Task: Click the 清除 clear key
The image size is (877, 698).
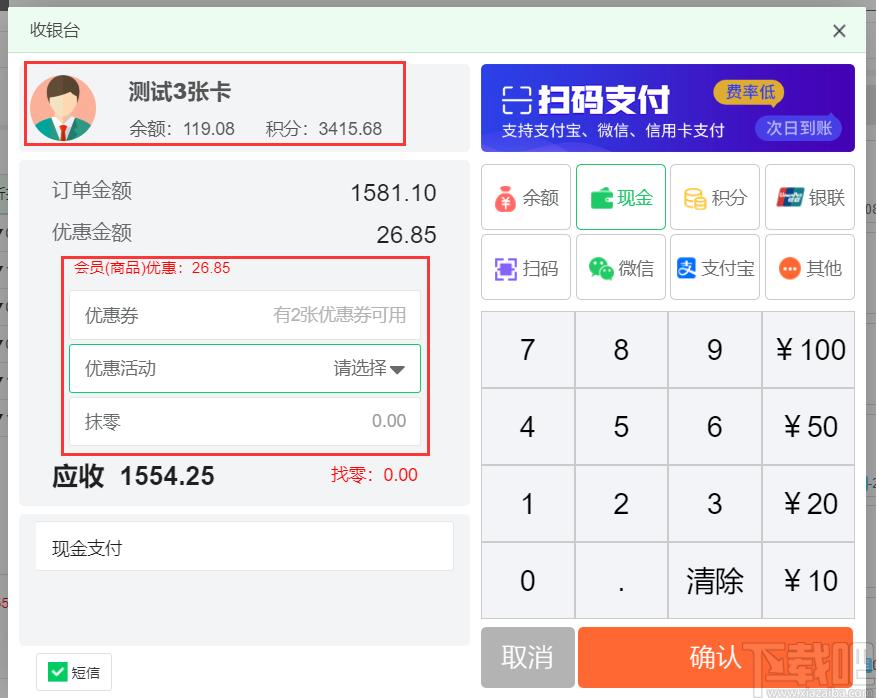Action: (714, 581)
